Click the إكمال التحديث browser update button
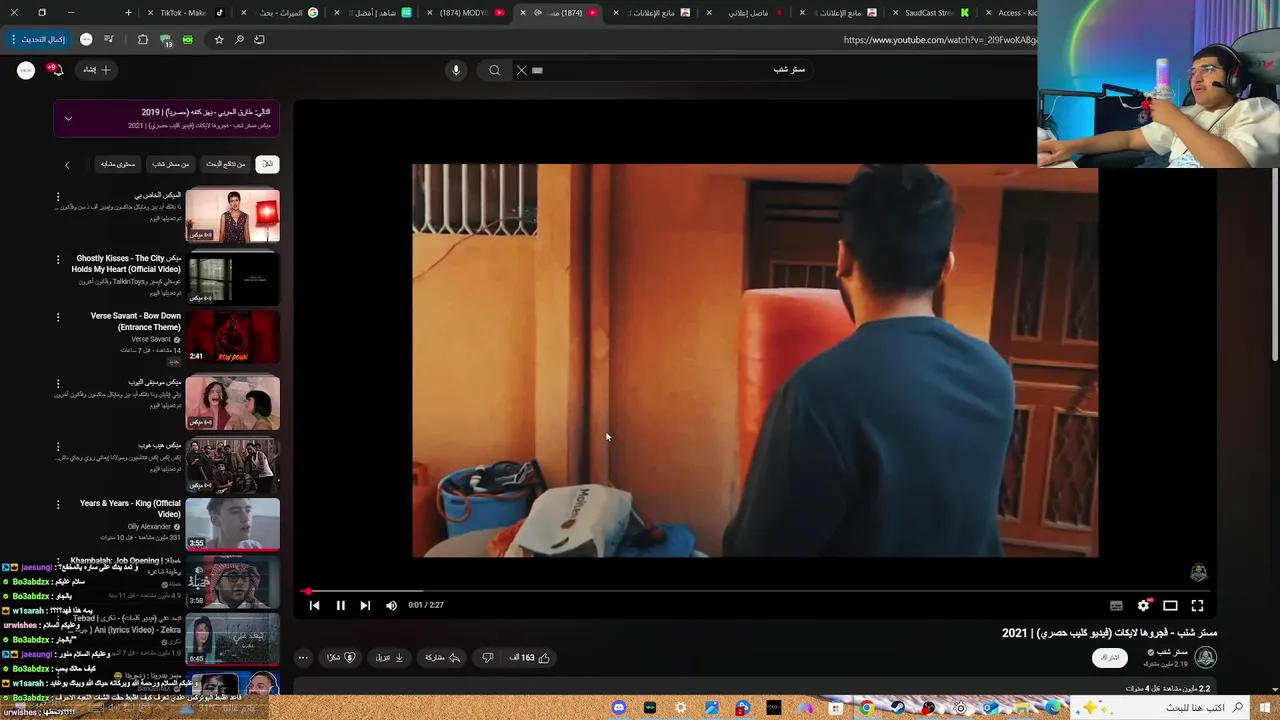The height and width of the screenshot is (720, 1280). tap(38, 40)
